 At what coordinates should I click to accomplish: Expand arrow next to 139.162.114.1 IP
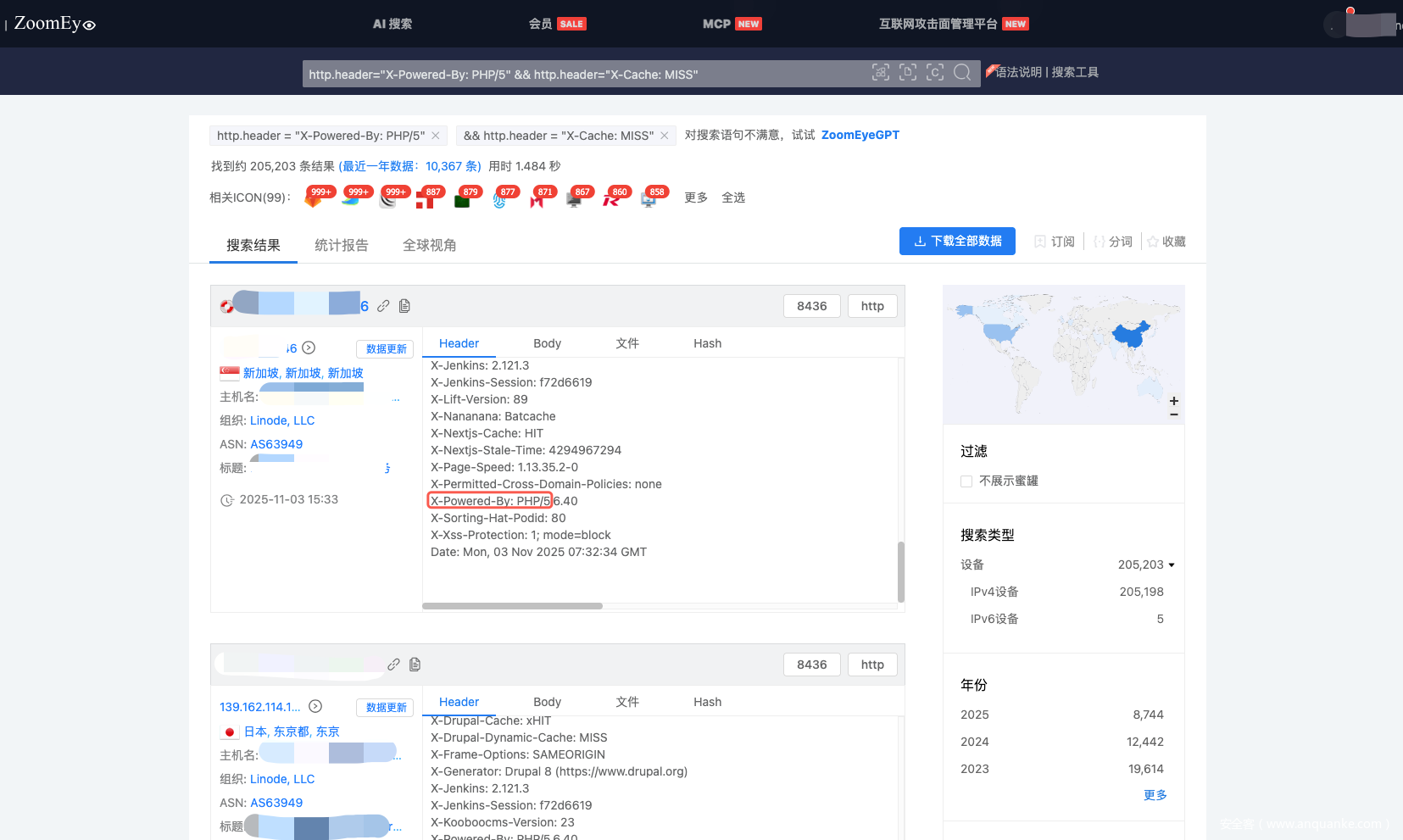coord(315,706)
